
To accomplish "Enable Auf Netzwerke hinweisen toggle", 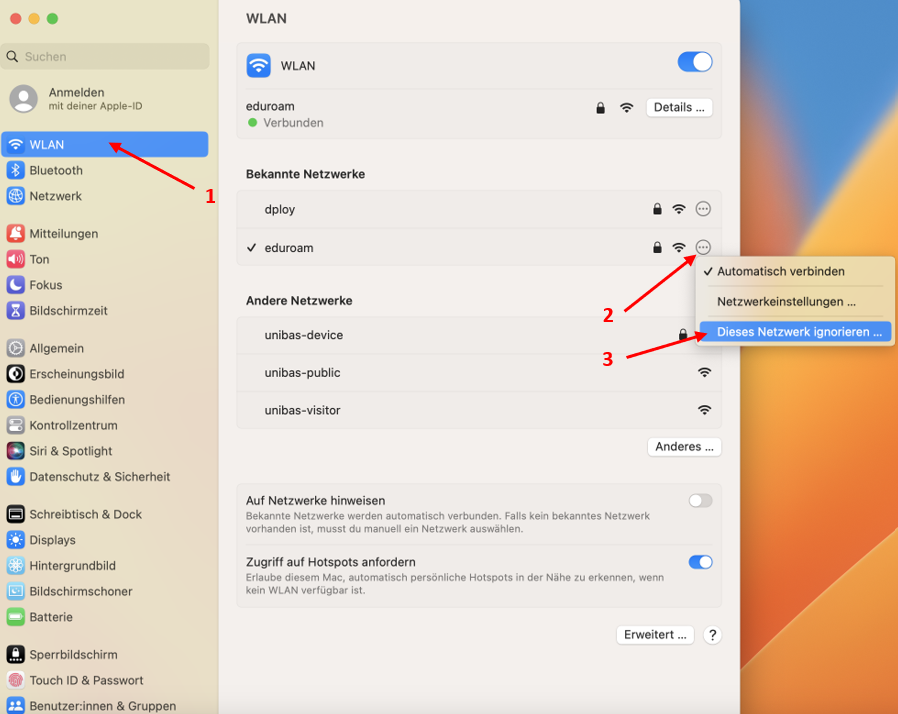I will 700,500.
